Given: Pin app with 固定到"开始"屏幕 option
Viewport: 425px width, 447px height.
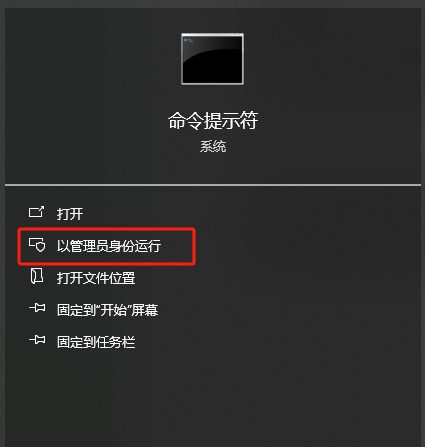Looking at the screenshot, I should tap(107, 310).
